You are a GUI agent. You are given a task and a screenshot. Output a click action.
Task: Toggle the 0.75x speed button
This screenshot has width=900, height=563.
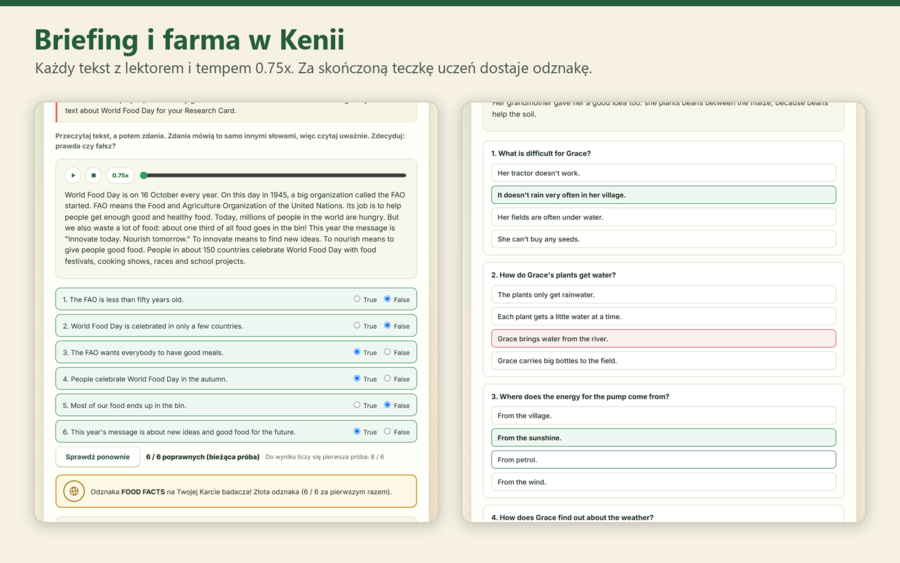point(120,175)
